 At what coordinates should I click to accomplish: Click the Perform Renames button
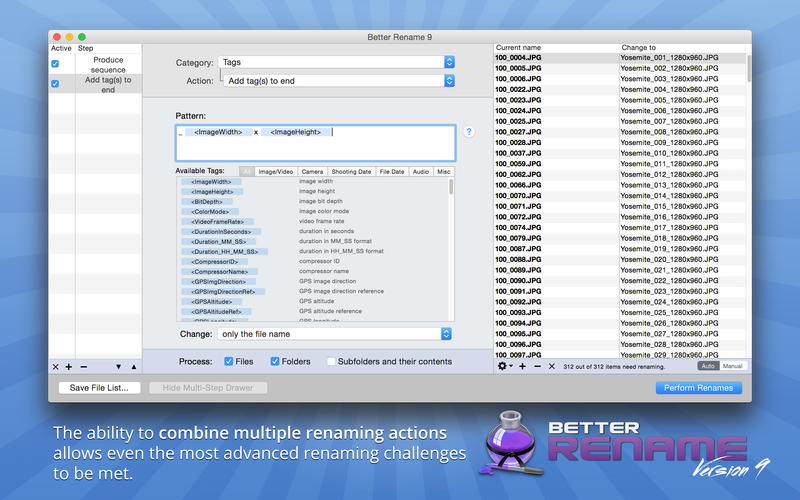(x=699, y=388)
